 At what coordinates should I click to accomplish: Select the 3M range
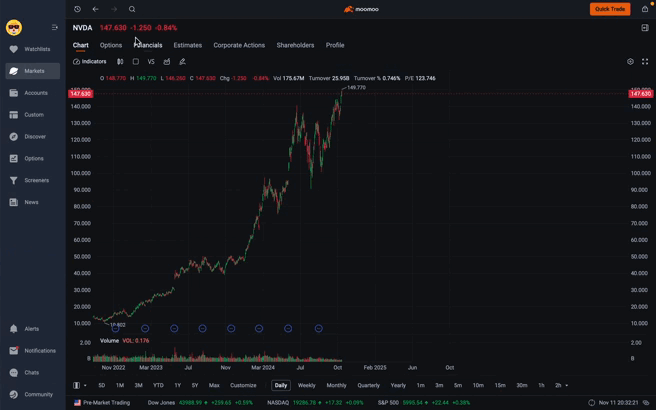(x=138, y=385)
